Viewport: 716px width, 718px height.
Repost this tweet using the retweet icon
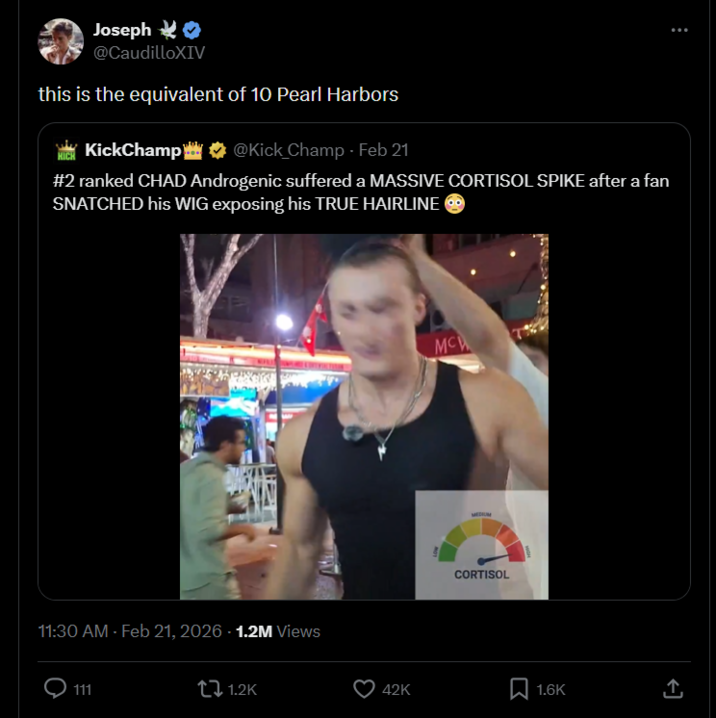(x=209, y=688)
